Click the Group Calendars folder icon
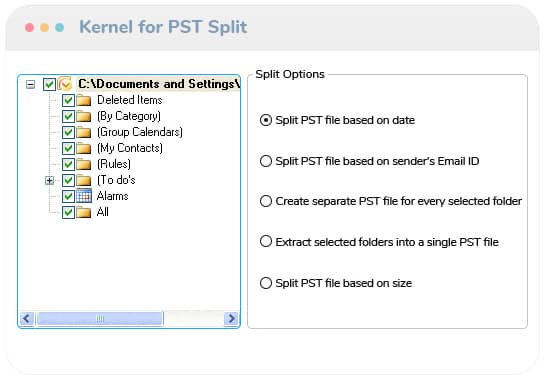Viewport: 545px width, 380px height. click(x=84, y=132)
